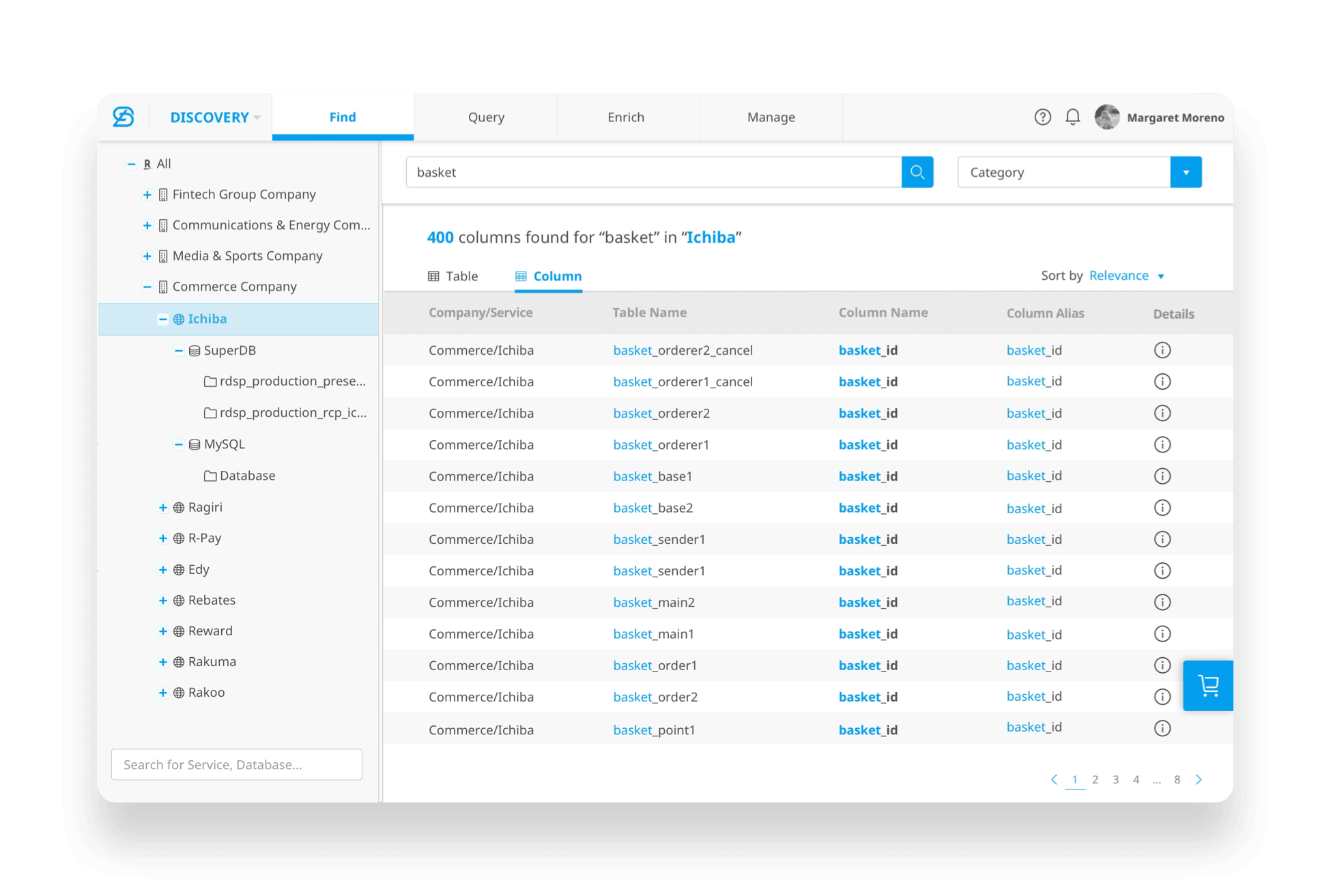Click the magnifier search button
The image size is (1331, 896).
click(x=917, y=172)
